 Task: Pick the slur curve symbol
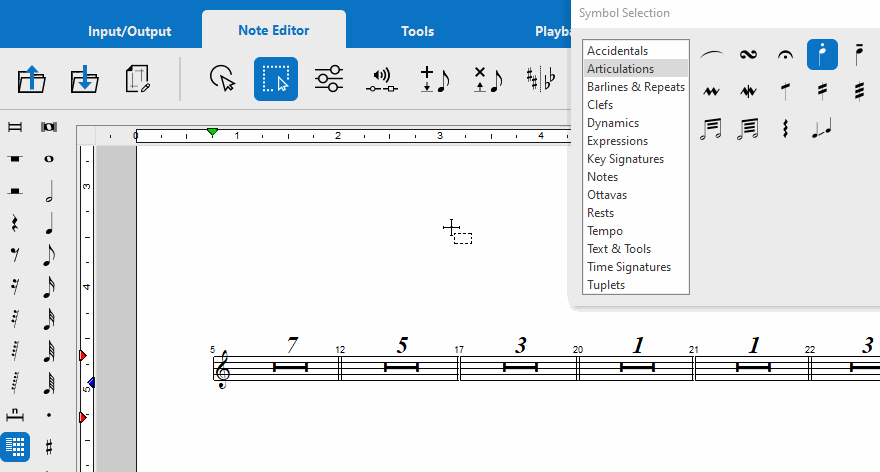(711, 55)
